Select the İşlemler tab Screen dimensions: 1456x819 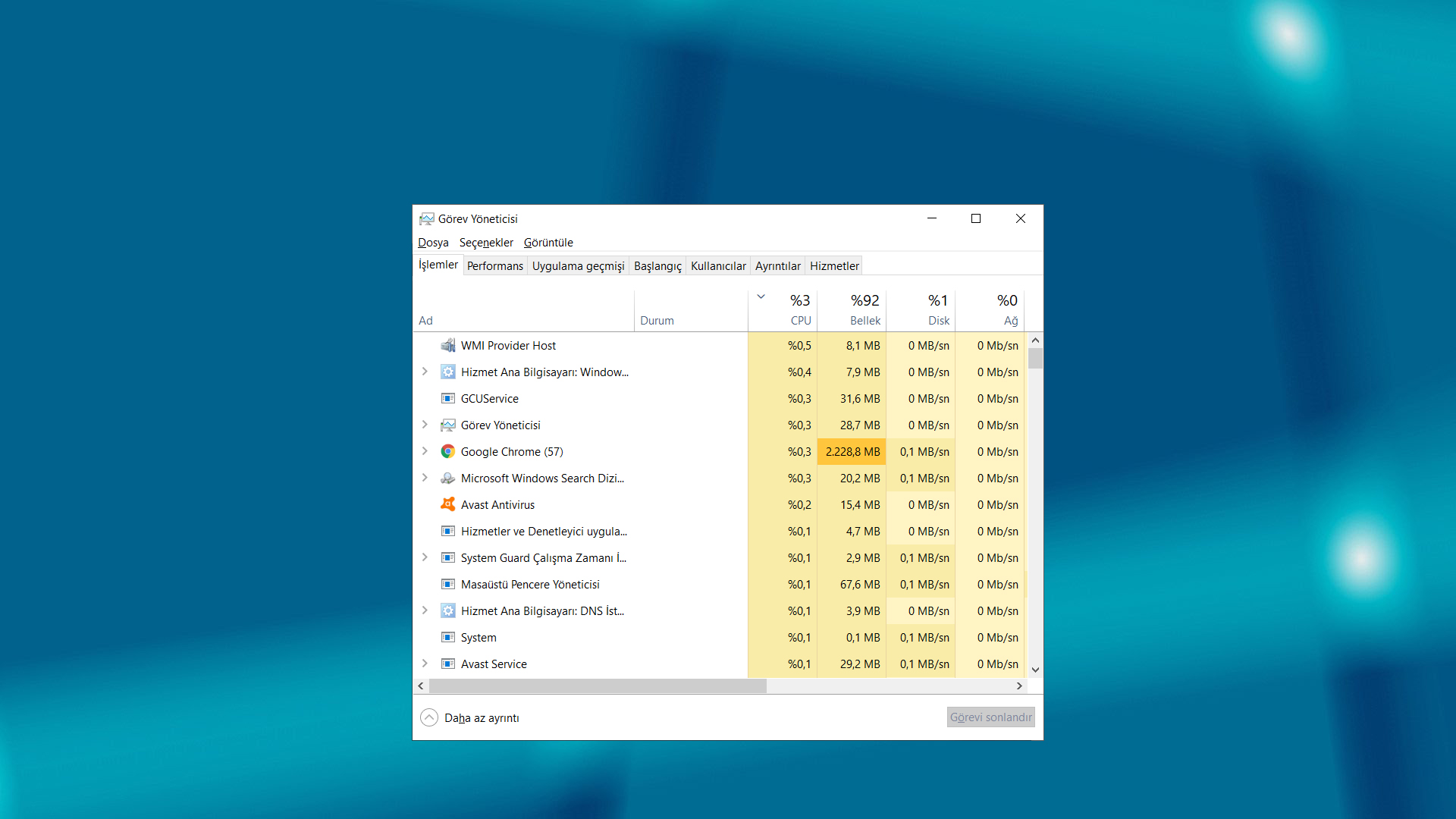pyautogui.click(x=438, y=265)
